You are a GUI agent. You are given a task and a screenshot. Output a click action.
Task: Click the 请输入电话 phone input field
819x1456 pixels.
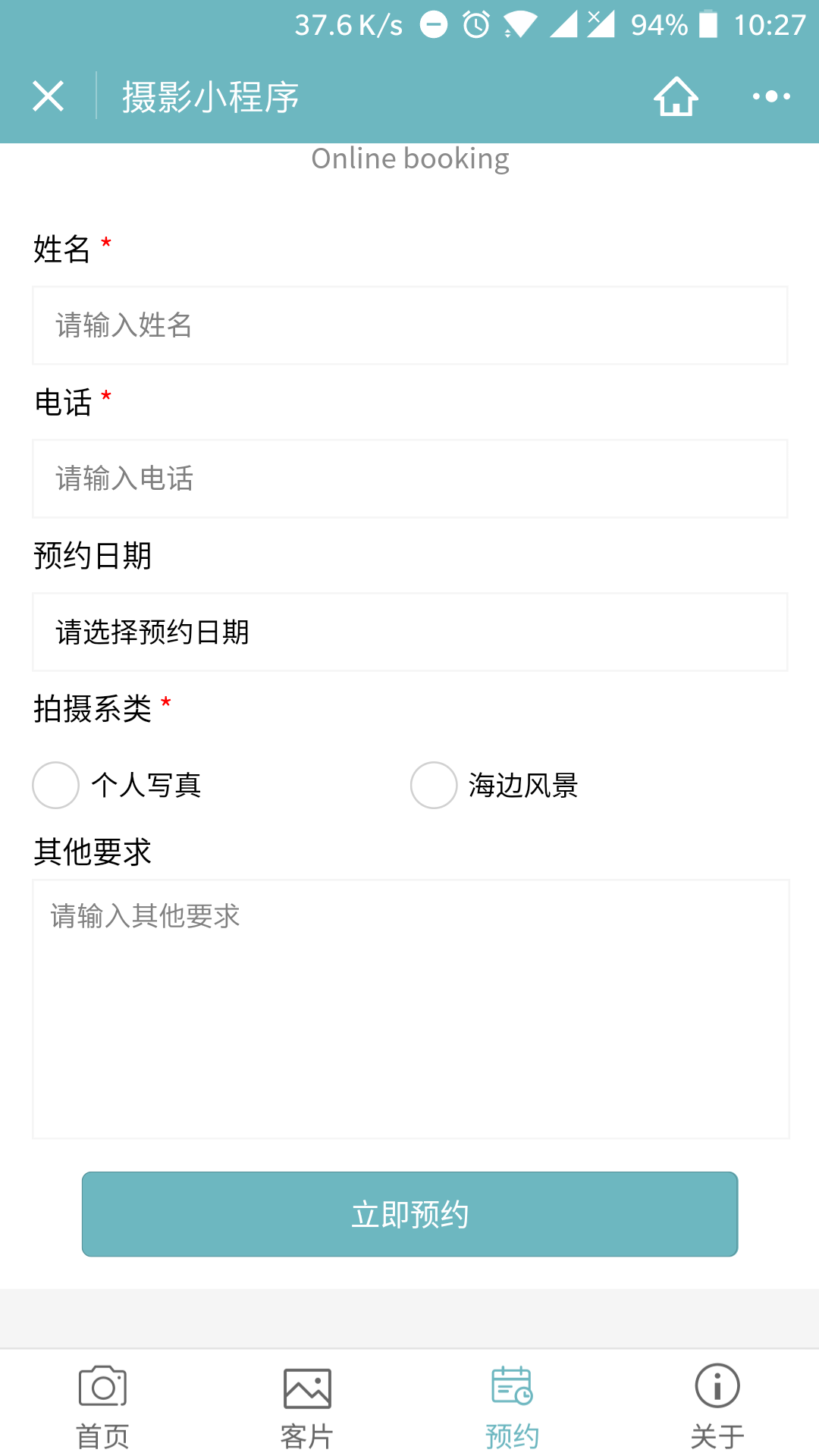coord(409,479)
